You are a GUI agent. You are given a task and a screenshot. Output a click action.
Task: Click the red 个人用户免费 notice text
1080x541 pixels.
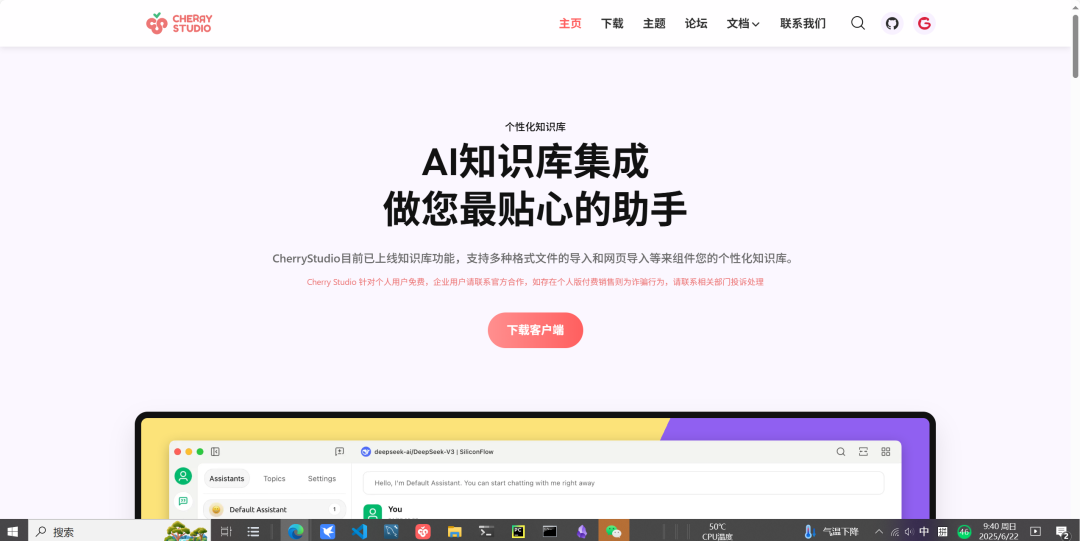(535, 282)
